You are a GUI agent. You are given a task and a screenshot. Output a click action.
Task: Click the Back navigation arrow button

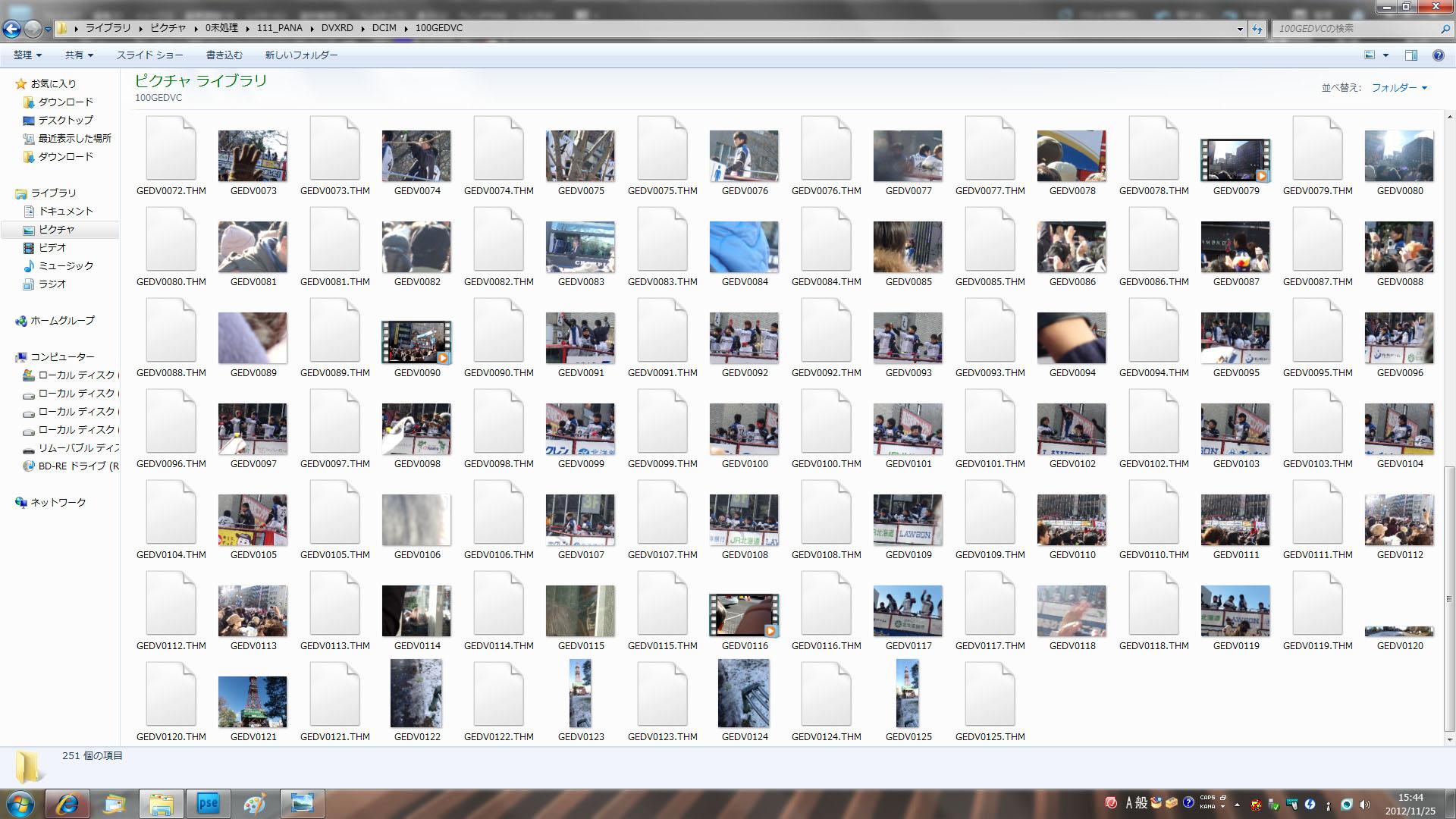point(11,29)
